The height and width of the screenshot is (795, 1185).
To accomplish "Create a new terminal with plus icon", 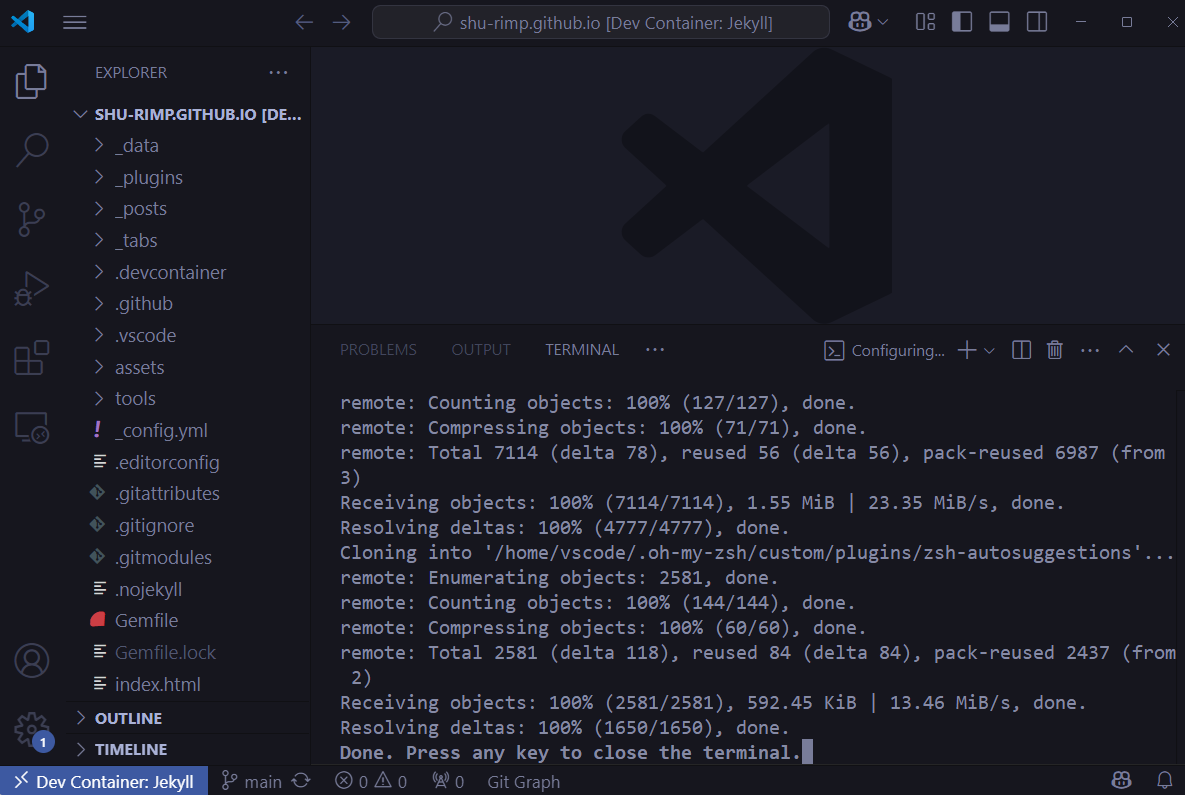I will pyautogui.click(x=967, y=350).
